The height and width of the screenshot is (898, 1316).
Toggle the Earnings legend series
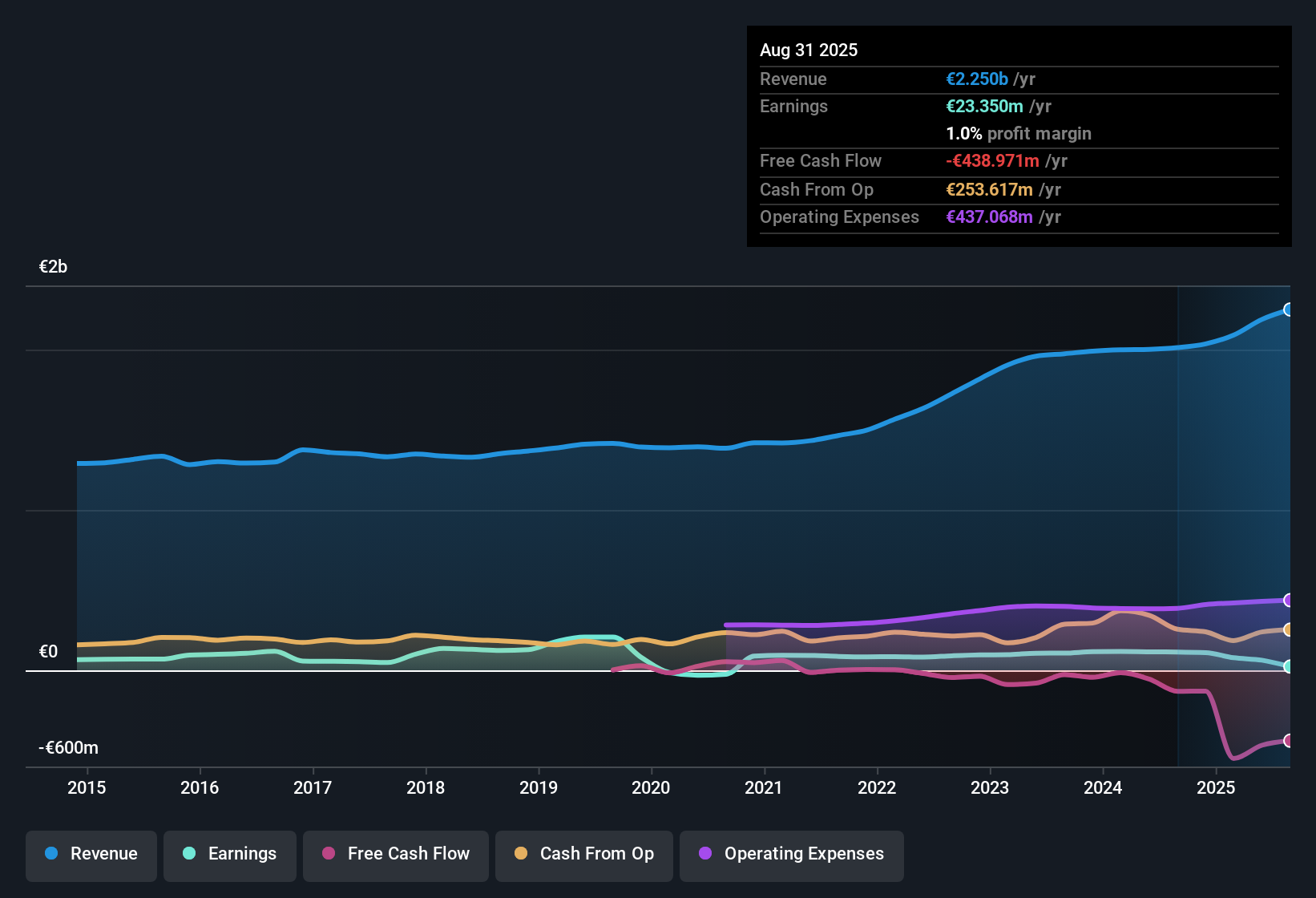[230, 855]
